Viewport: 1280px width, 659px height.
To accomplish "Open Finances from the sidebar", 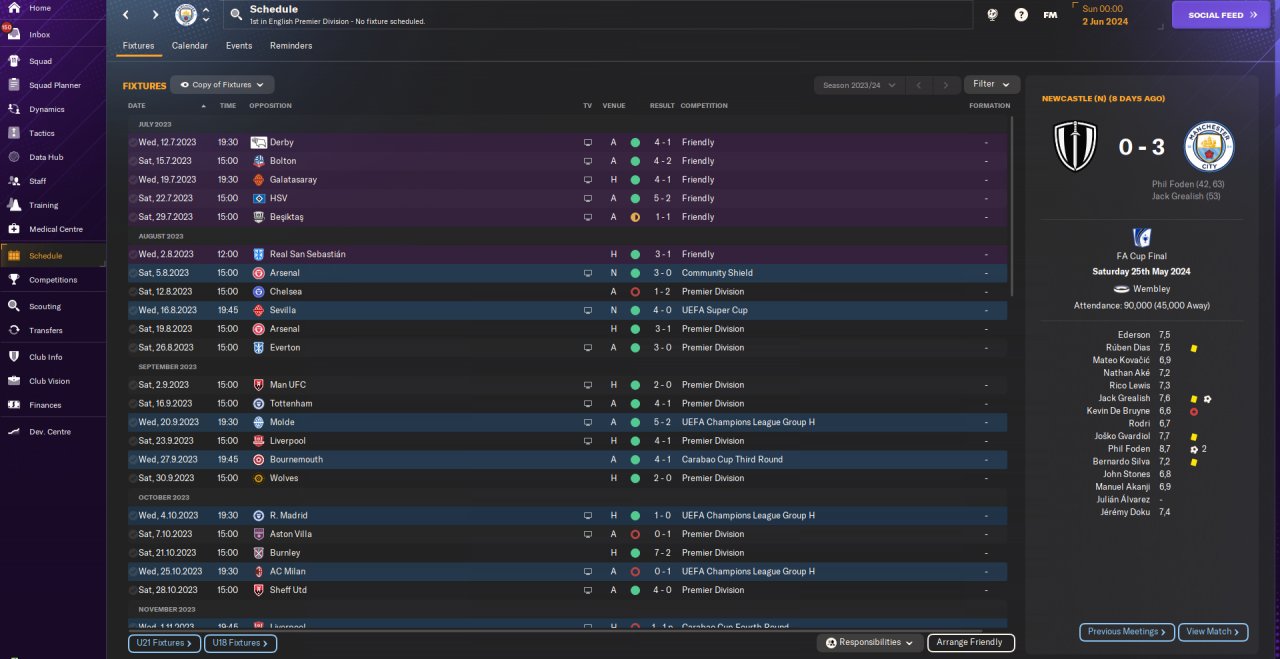I will [45, 405].
